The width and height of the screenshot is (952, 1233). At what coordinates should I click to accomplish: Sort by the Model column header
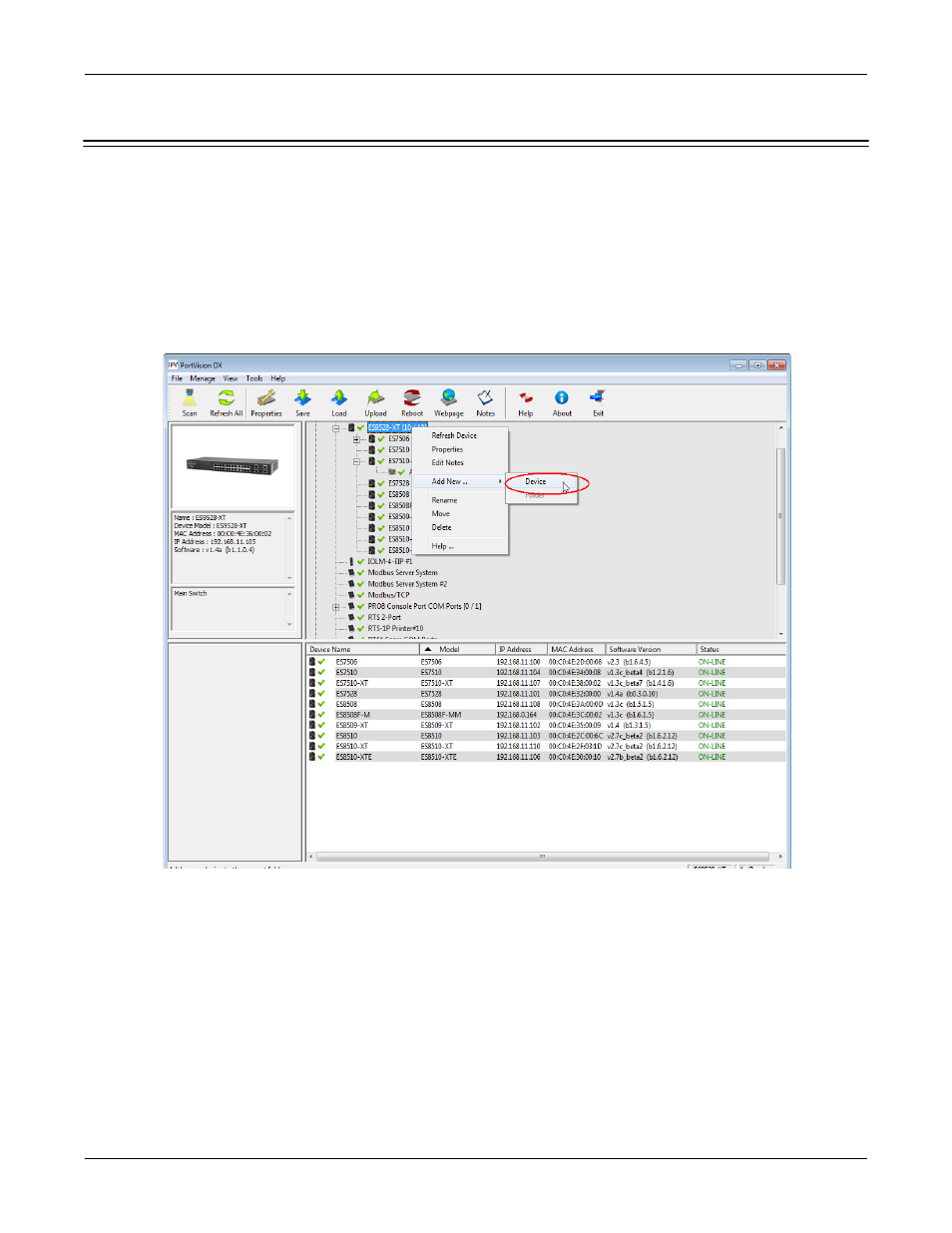click(x=457, y=649)
